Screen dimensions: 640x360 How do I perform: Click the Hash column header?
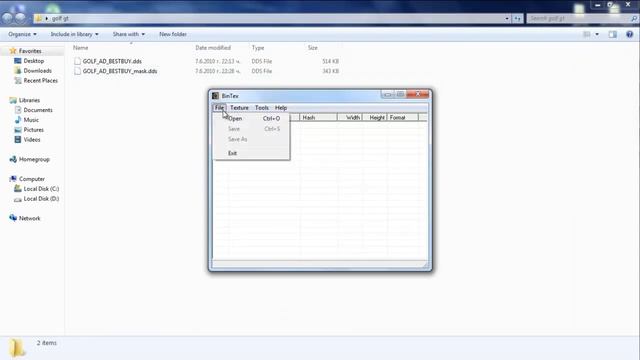tap(318, 118)
